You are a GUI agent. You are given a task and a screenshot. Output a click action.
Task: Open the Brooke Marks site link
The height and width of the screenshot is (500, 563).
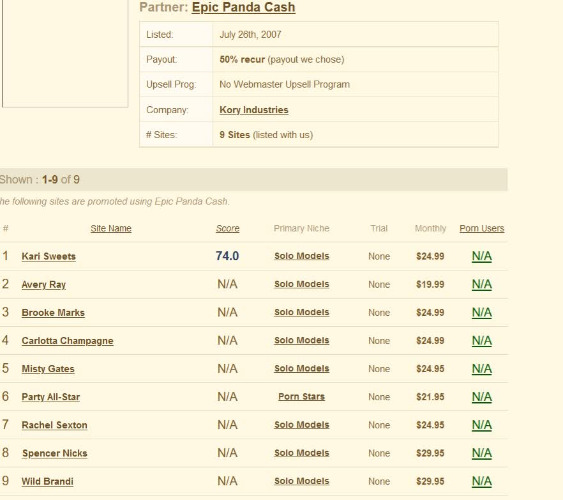click(53, 313)
